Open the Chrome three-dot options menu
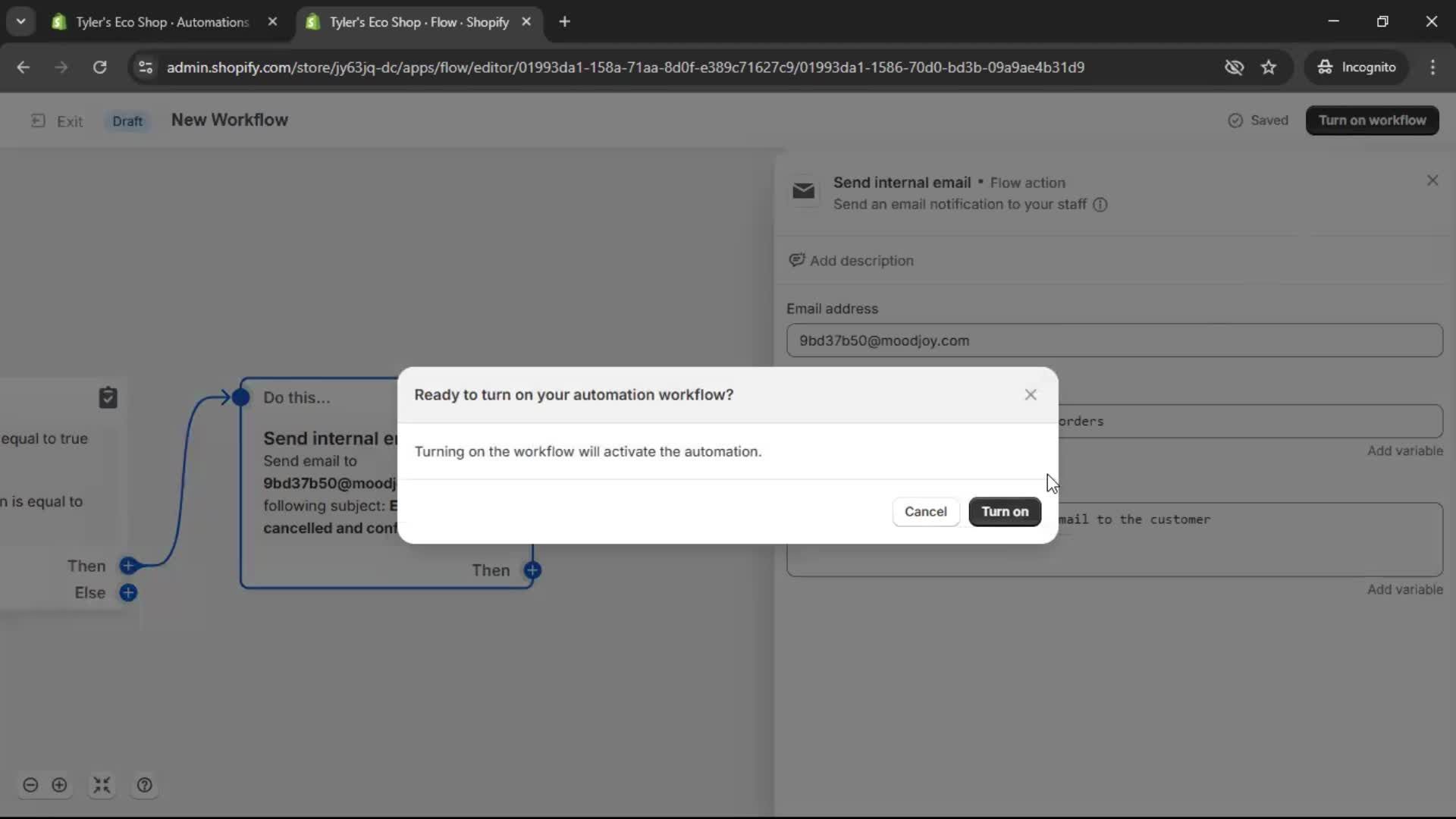Viewport: 1456px width, 819px height. click(x=1433, y=67)
